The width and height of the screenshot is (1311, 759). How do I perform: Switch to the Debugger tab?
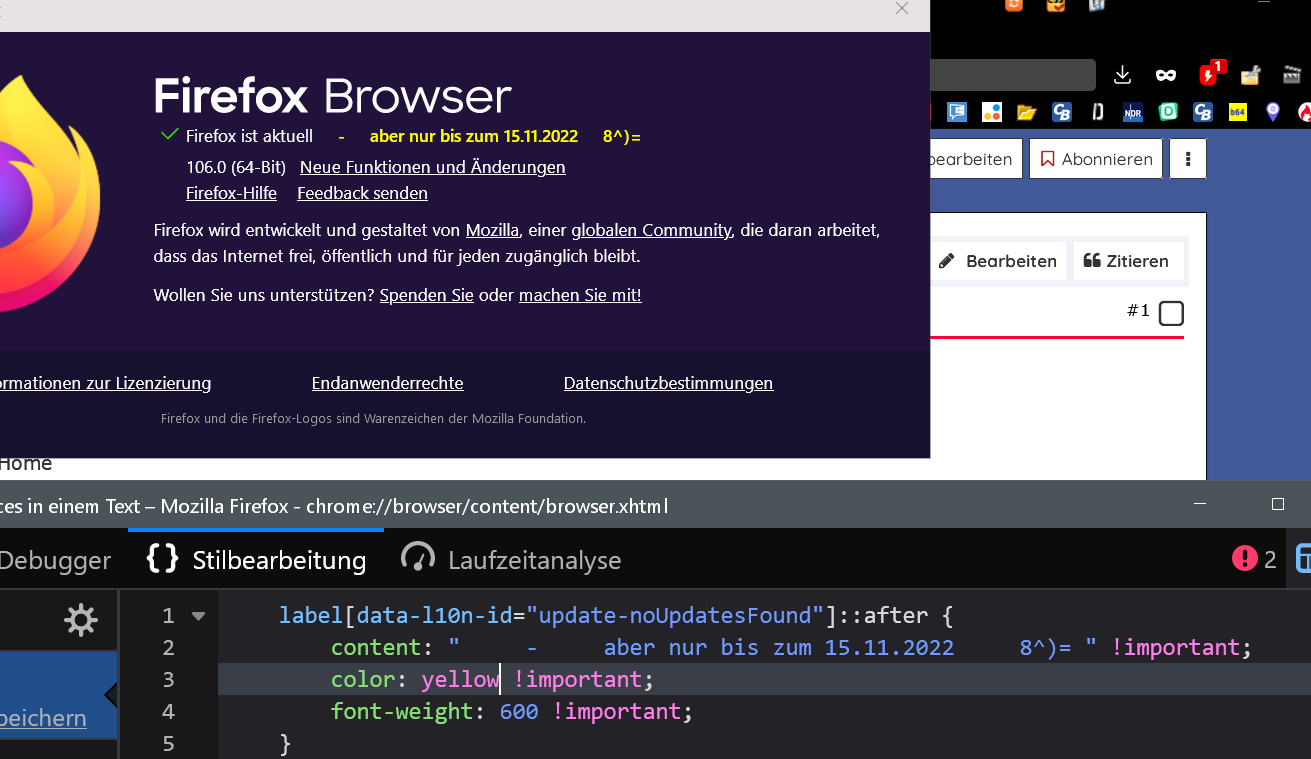[x=55, y=560]
